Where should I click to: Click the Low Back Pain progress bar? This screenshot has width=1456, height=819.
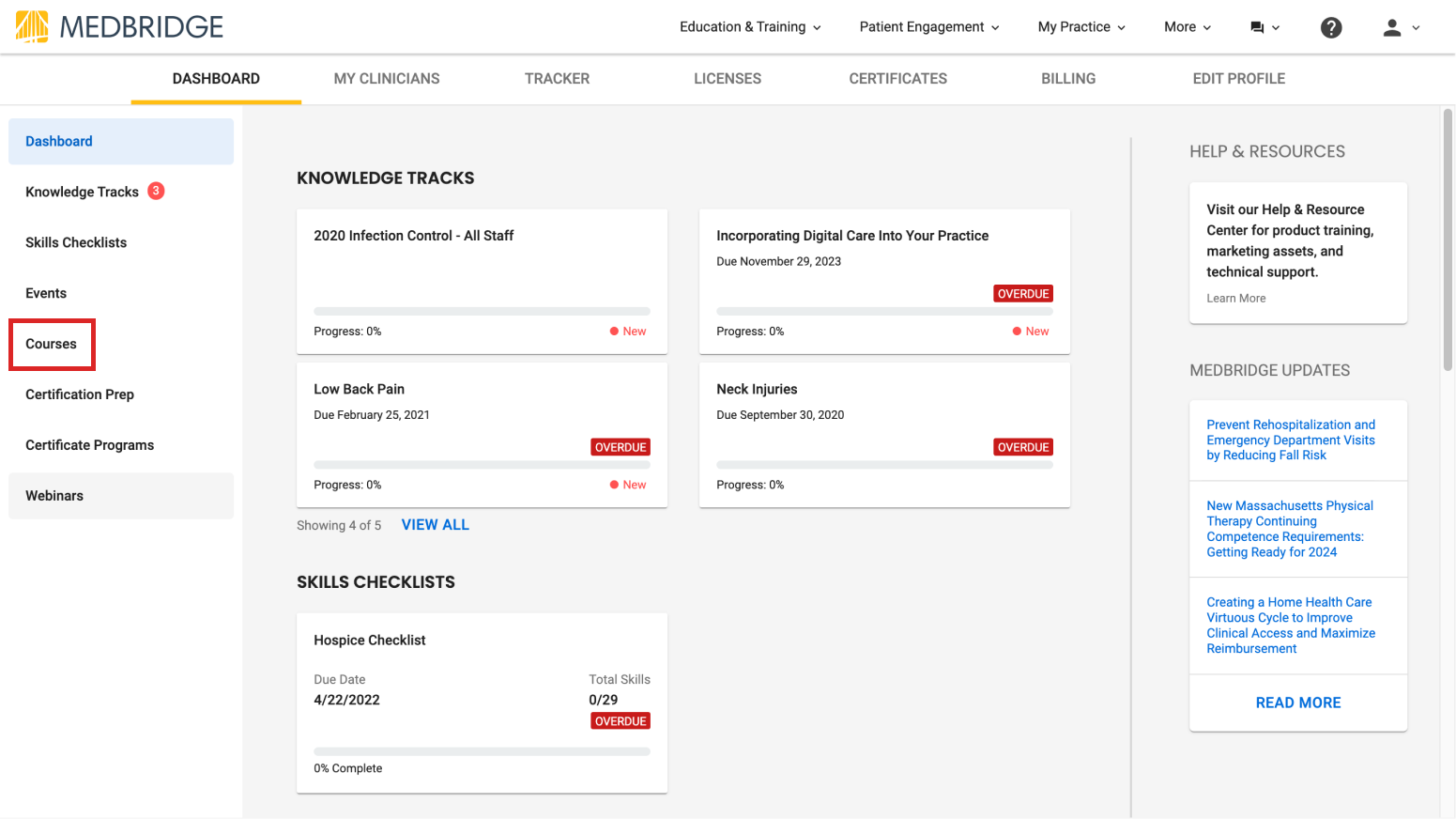[482, 465]
